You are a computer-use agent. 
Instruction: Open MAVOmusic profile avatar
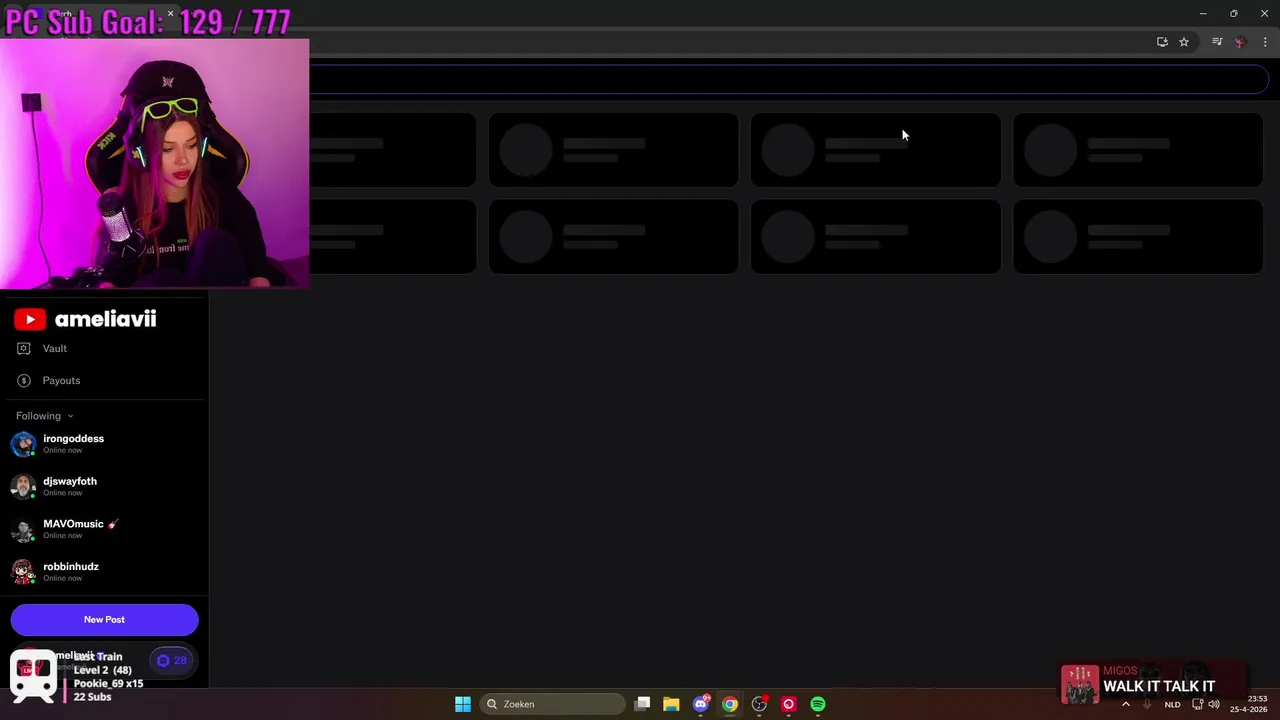[x=23, y=529]
